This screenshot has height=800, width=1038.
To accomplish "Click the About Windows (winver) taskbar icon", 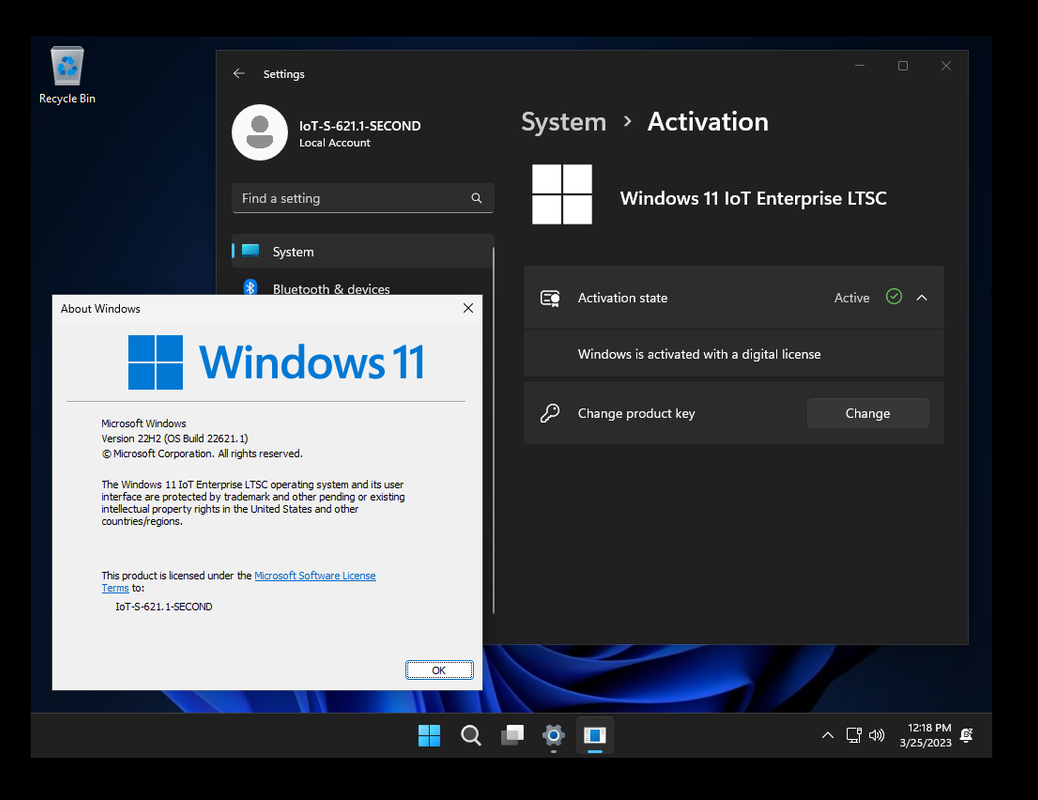I will coord(594,735).
